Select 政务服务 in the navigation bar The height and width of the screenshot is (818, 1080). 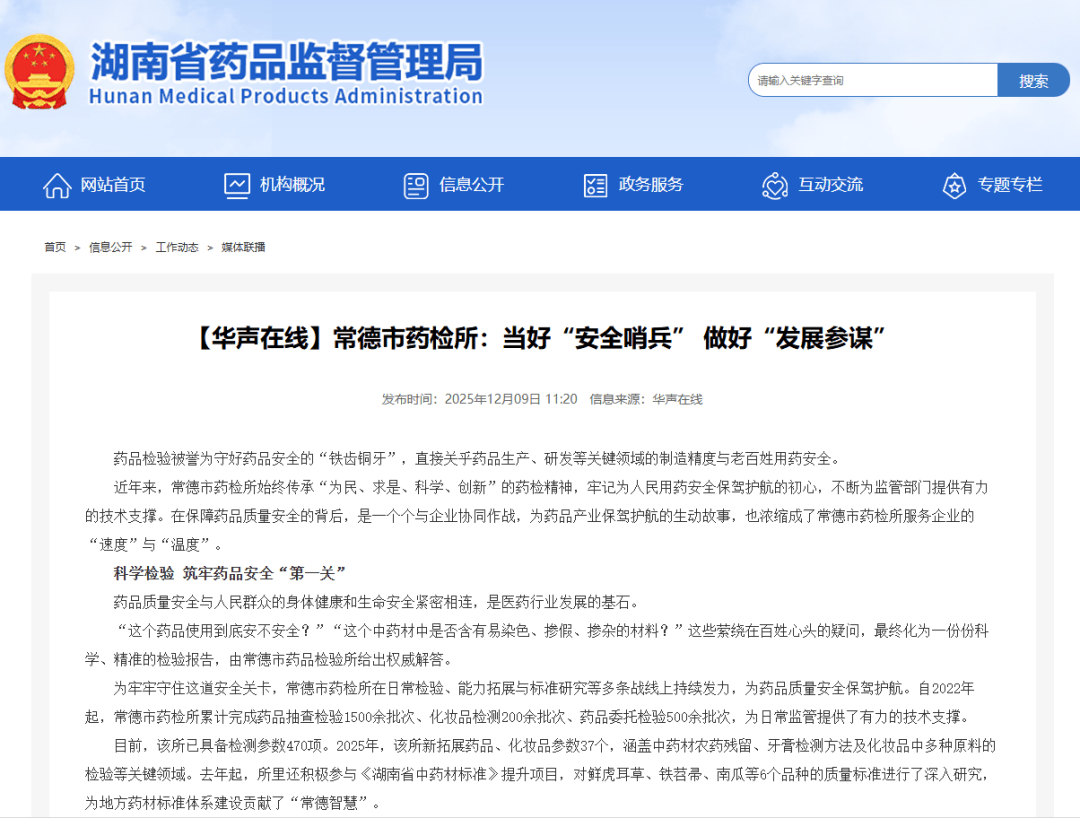651,185
